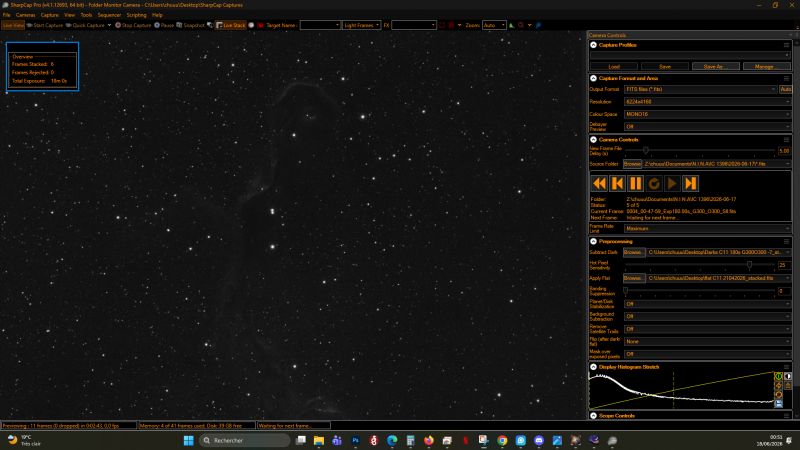The image size is (800, 450).
Task: Open the Frame Rate Limit dropdown showing Maximum
Action: tap(708, 229)
